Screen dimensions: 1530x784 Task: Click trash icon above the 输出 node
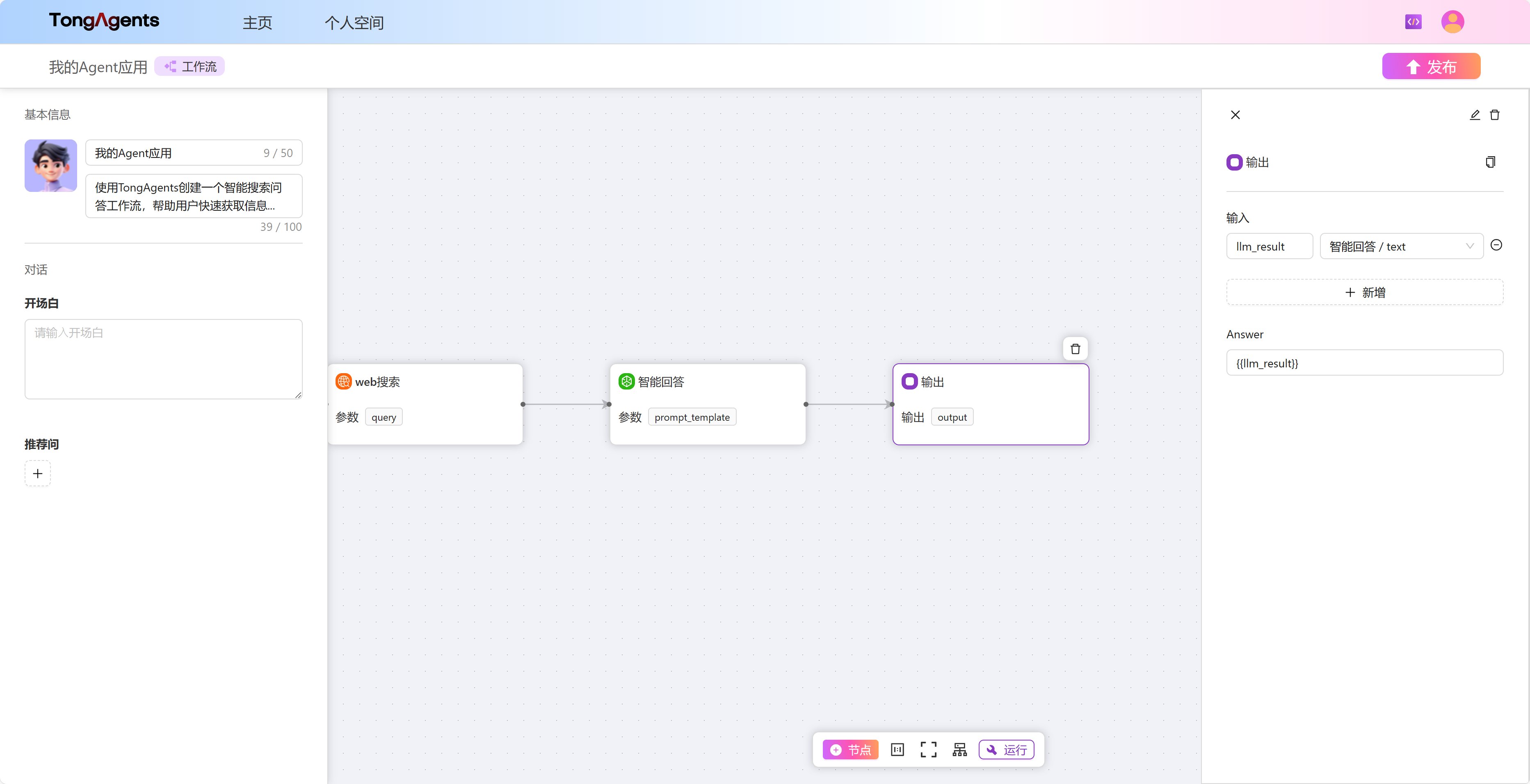point(1075,349)
